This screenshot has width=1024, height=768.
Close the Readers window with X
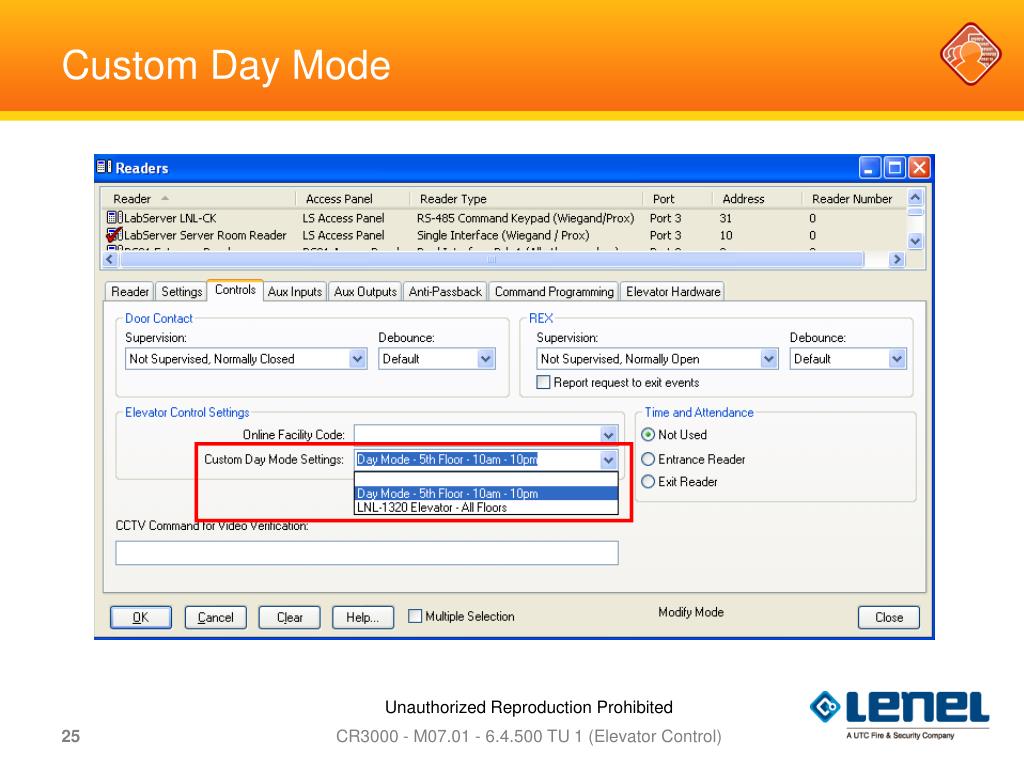click(920, 168)
